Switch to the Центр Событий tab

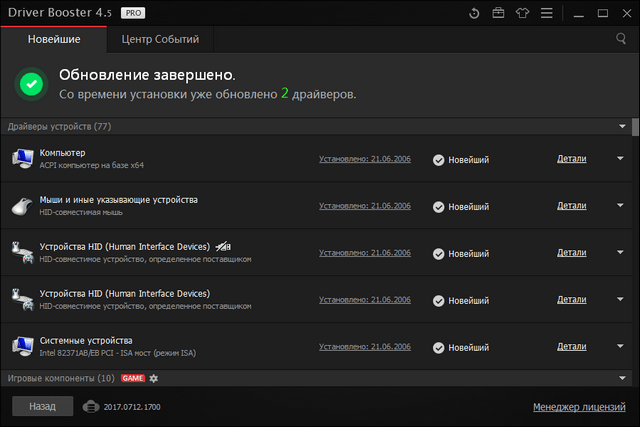(160, 39)
